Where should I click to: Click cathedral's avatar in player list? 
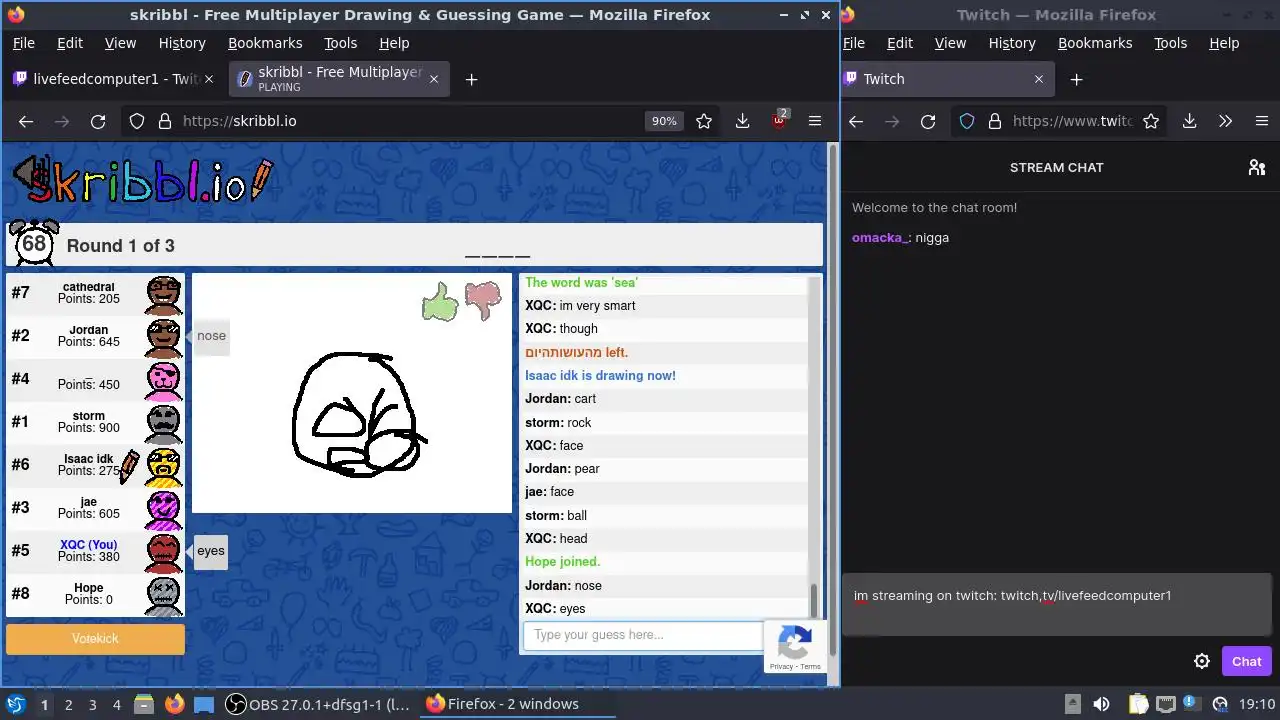(x=164, y=295)
